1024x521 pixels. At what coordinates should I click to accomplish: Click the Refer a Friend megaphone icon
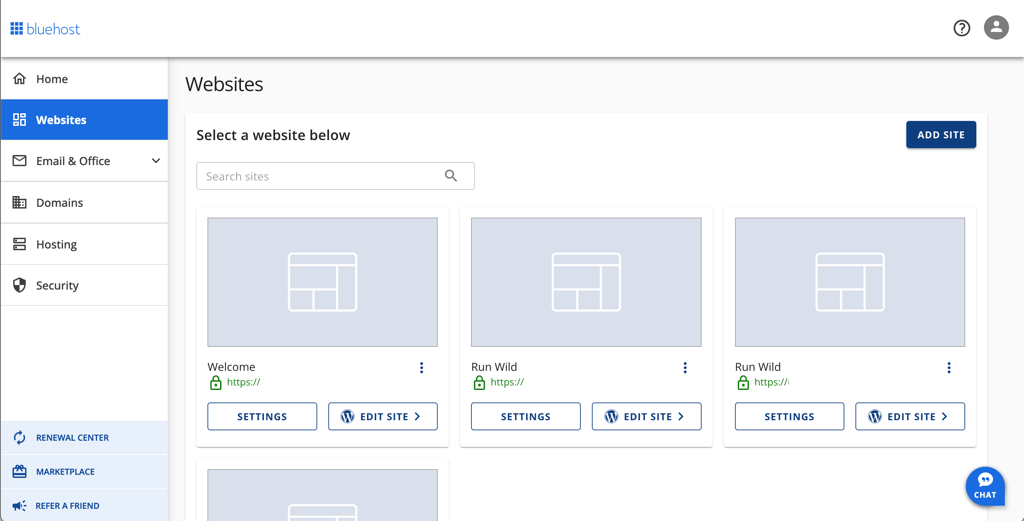(x=20, y=505)
